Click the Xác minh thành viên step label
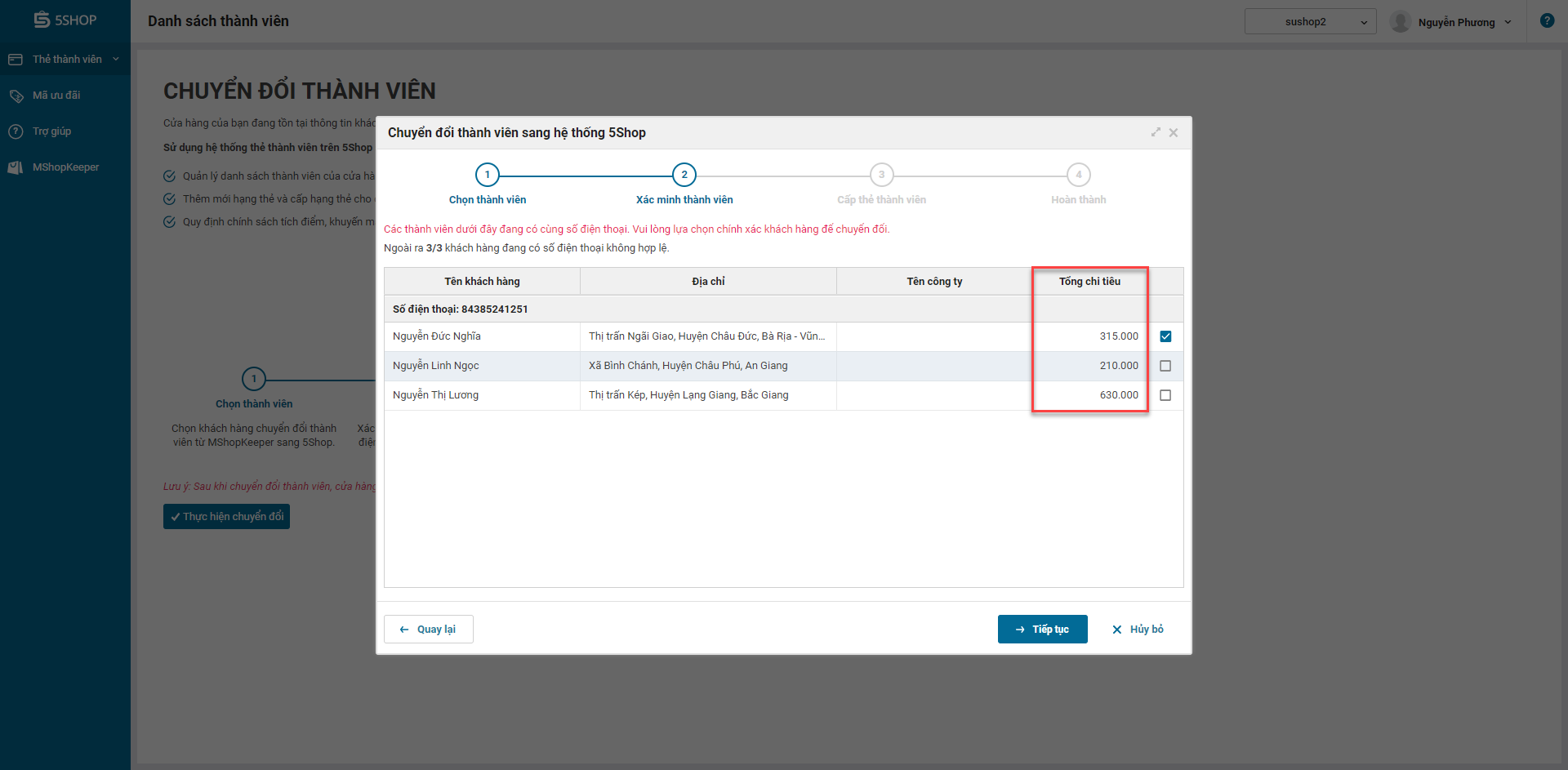 (684, 200)
